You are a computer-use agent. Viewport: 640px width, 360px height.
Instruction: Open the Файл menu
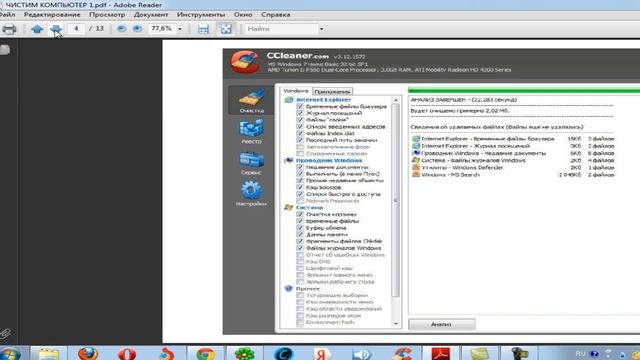[x=7, y=15]
